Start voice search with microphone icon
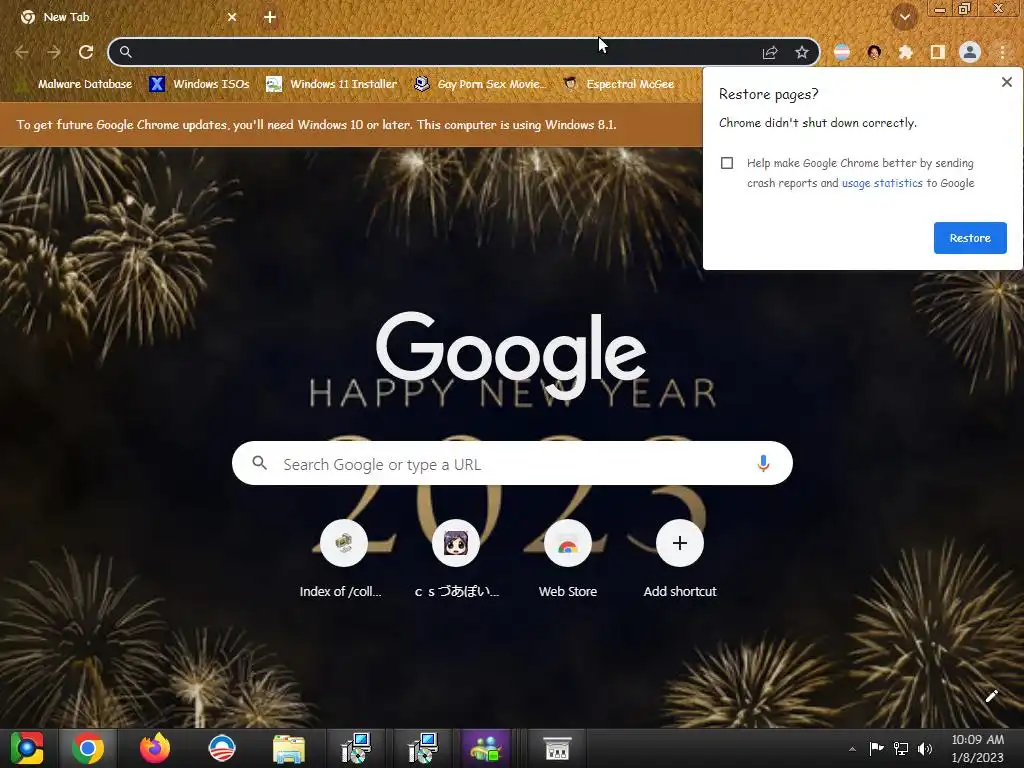 tap(763, 464)
